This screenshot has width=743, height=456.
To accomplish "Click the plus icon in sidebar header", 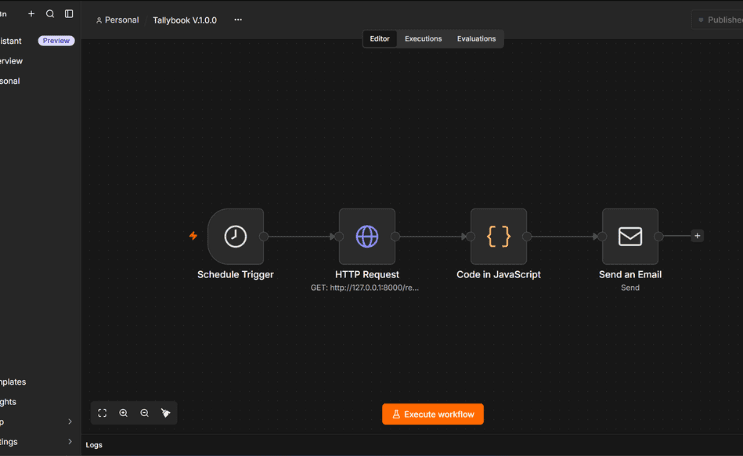I will (x=31, y=14).
